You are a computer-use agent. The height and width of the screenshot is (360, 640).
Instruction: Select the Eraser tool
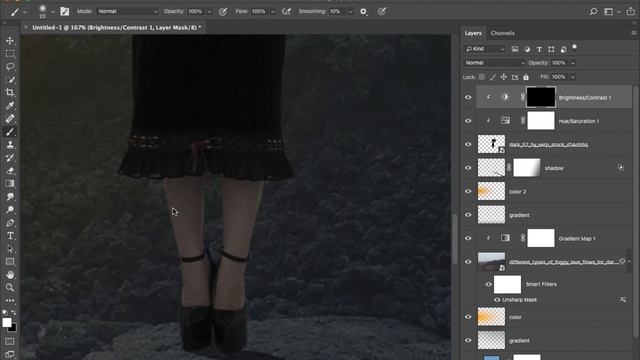[10, 171]
